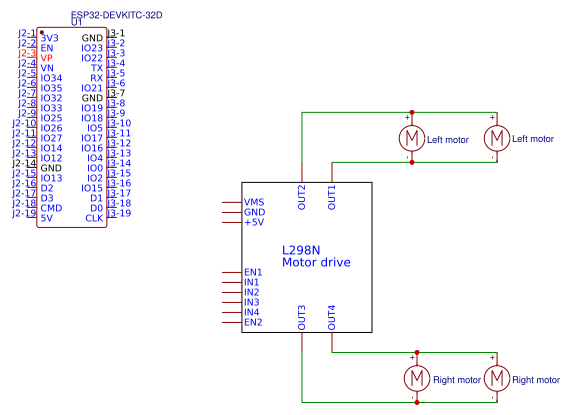This screenshot has width=571, height=415.
Task: Select the OUT2 pin label
Action: click(x=302, y=197)
